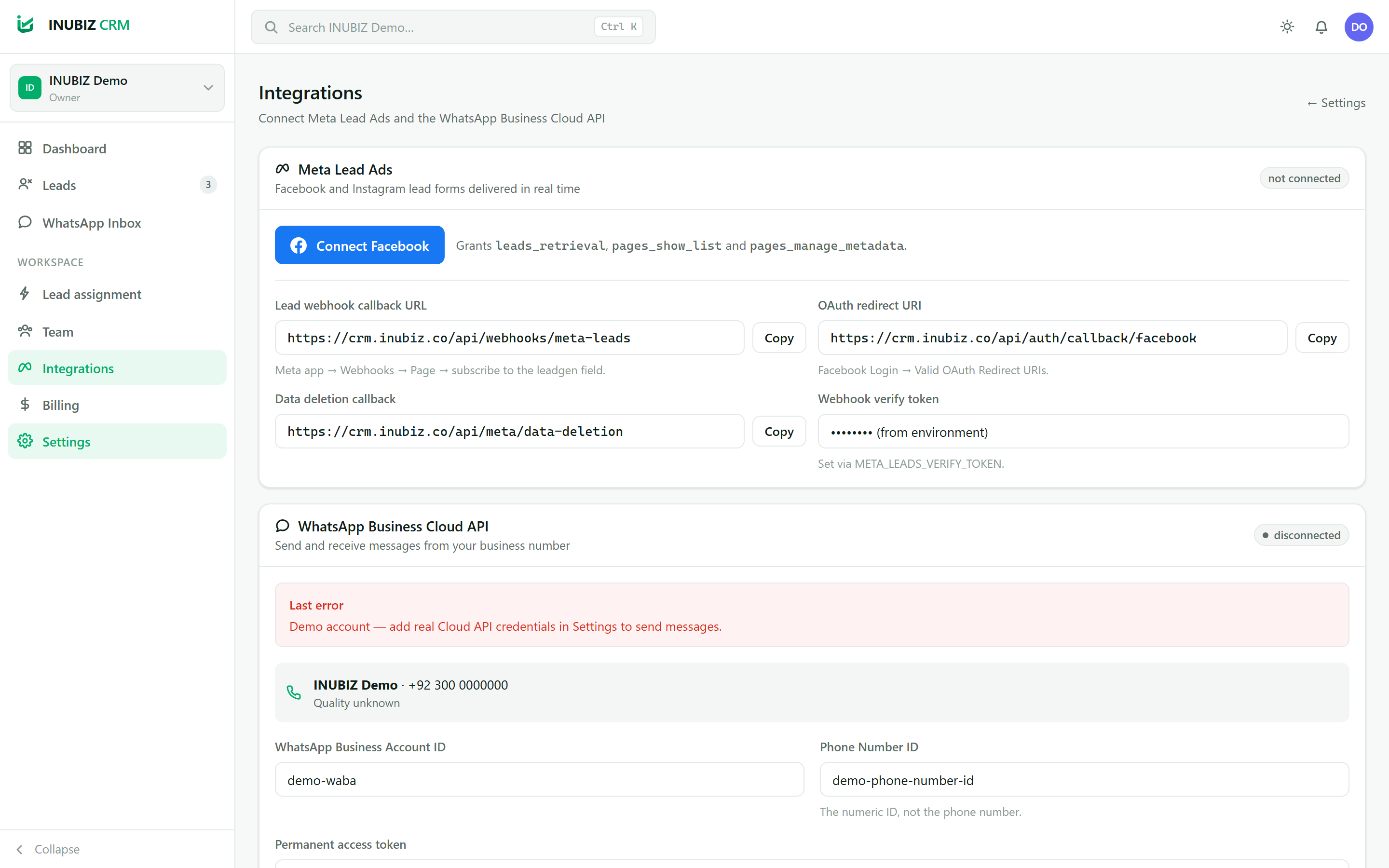Image resolution: width=1389 pixels, height=868 pixels.
Task: Click the Integrations Meta infinity icon in sidebar
Action: [x=25, y=368]
